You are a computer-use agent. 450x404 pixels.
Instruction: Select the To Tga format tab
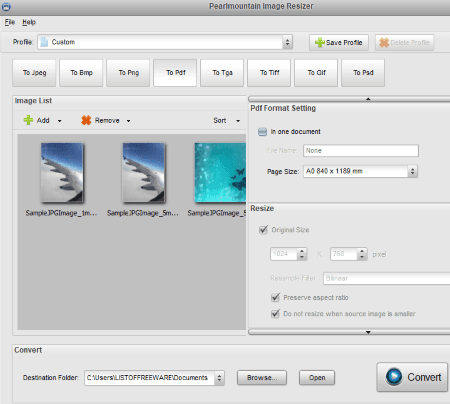pyautogui.click(x=222, y=73)
